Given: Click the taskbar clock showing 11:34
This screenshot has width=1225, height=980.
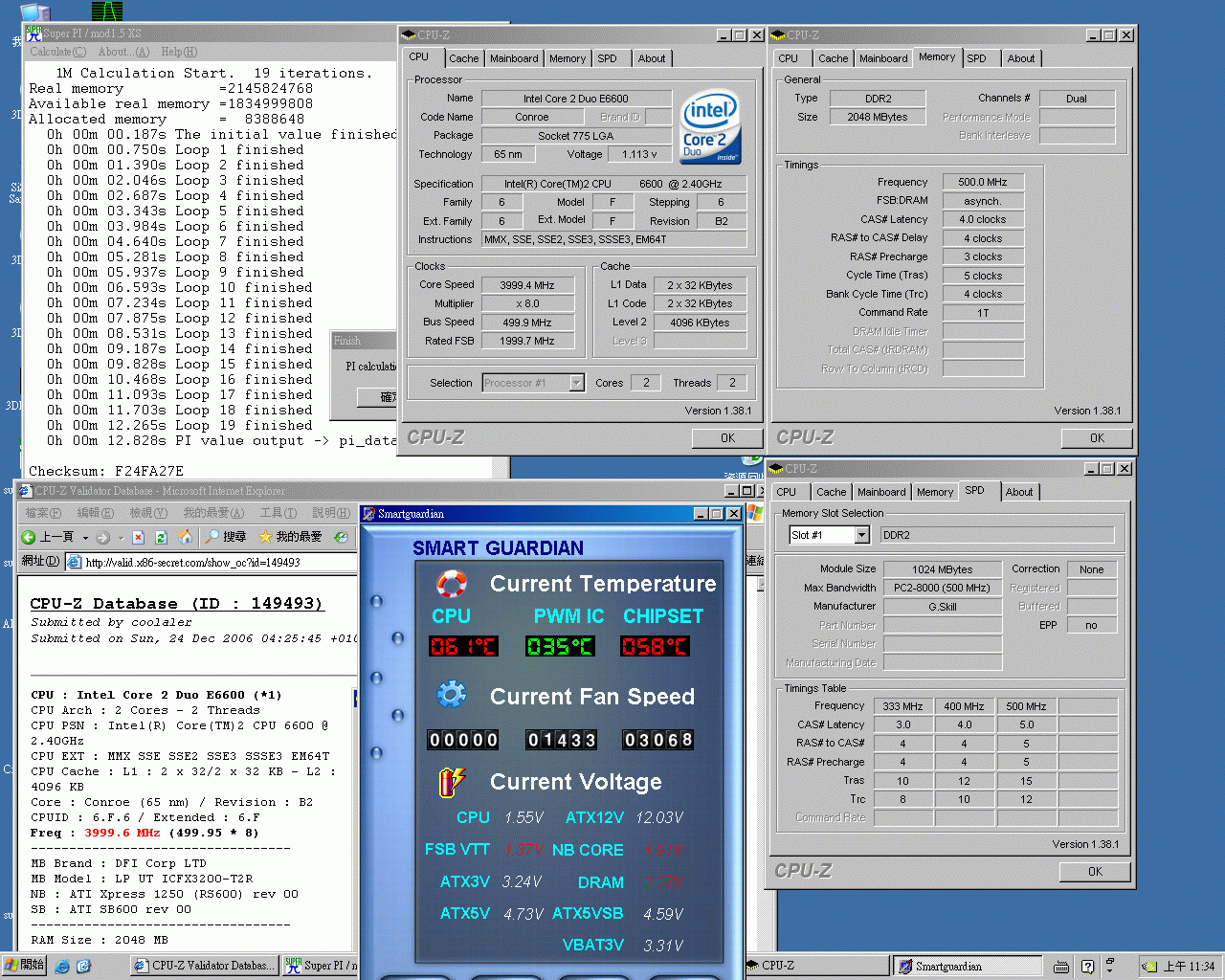Looking at the screenshot, I should click(1189, 967).
